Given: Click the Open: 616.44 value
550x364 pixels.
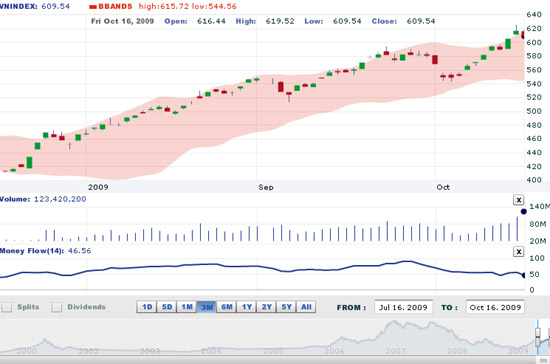Looking at the screenshot, I should (x=195, y=21).
